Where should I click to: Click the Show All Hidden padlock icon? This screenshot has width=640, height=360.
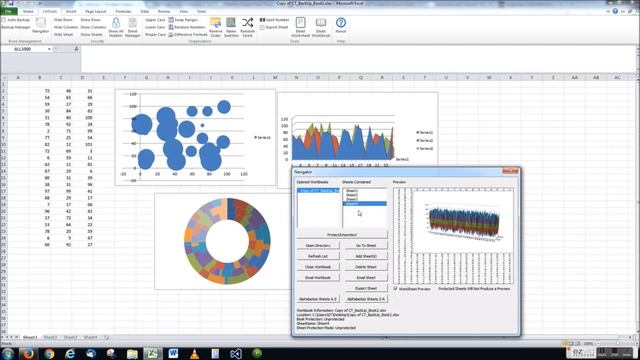[116, 27]
